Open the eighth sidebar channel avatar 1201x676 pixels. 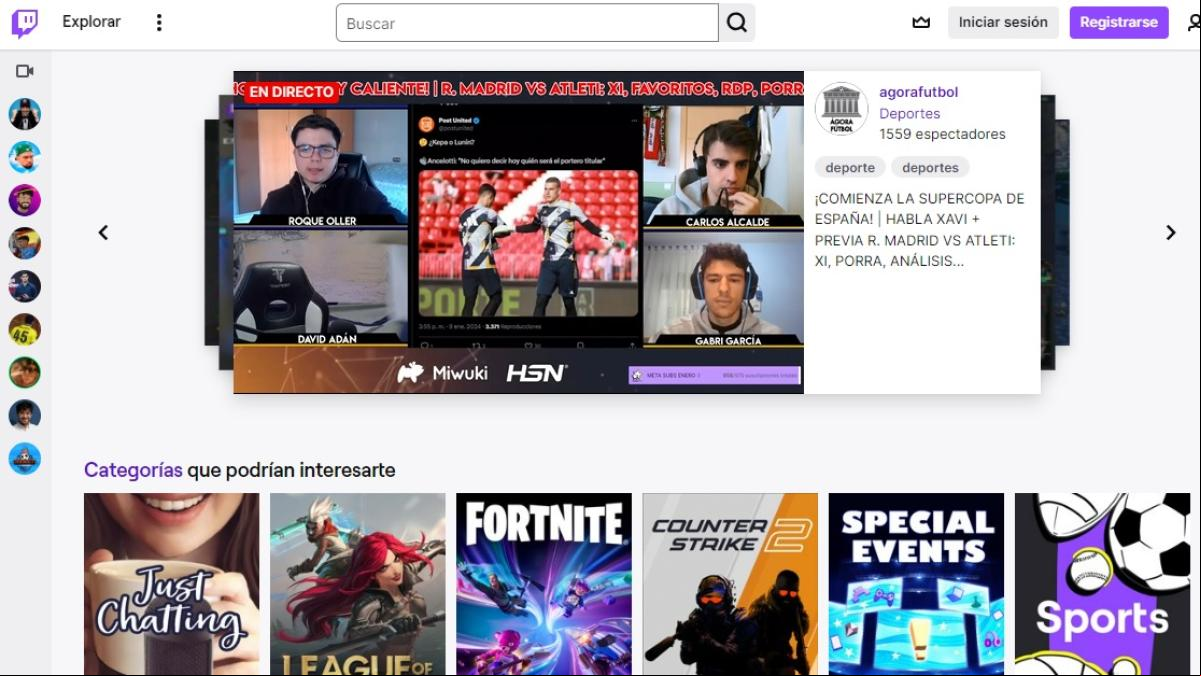pos(25,415)
